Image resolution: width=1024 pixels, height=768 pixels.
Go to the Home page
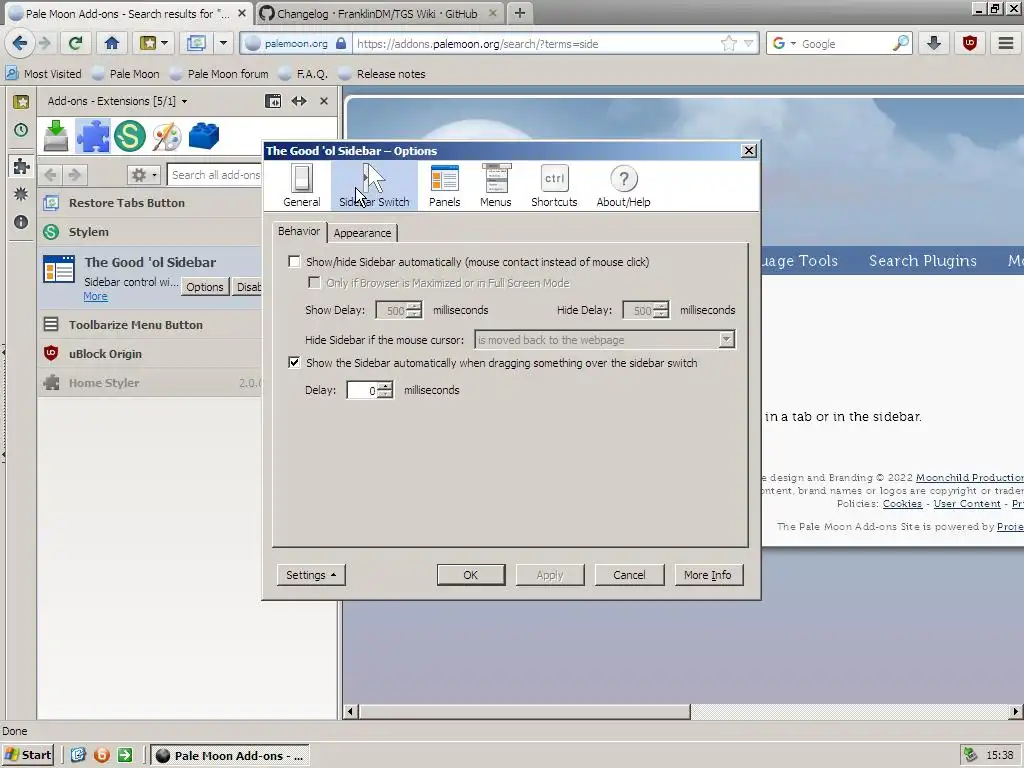pyautogui.click(x=112, y=44)
